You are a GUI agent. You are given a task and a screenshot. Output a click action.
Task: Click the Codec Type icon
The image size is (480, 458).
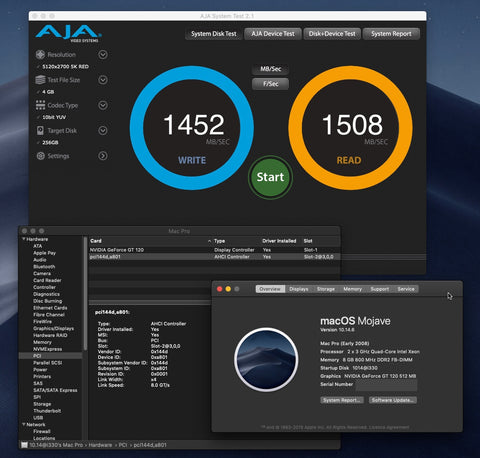(x=40, y=105)
